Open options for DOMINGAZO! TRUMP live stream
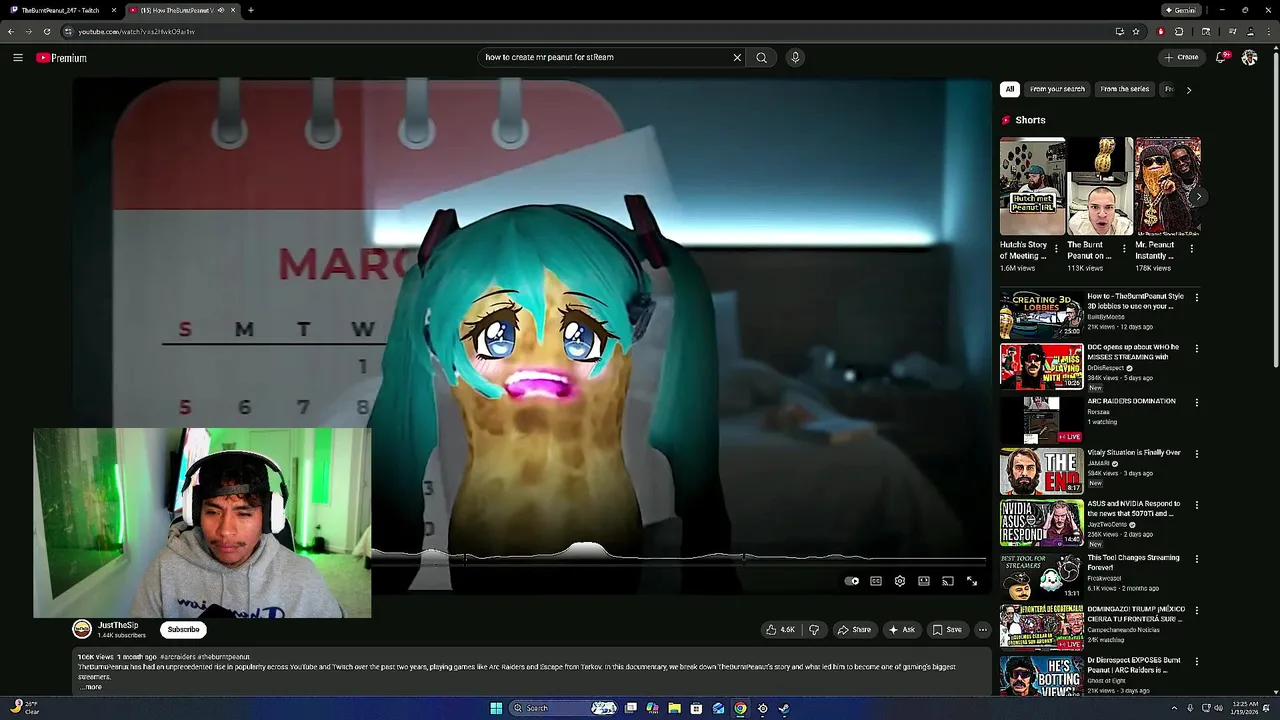1280x720 pixels. (1196, 611)
